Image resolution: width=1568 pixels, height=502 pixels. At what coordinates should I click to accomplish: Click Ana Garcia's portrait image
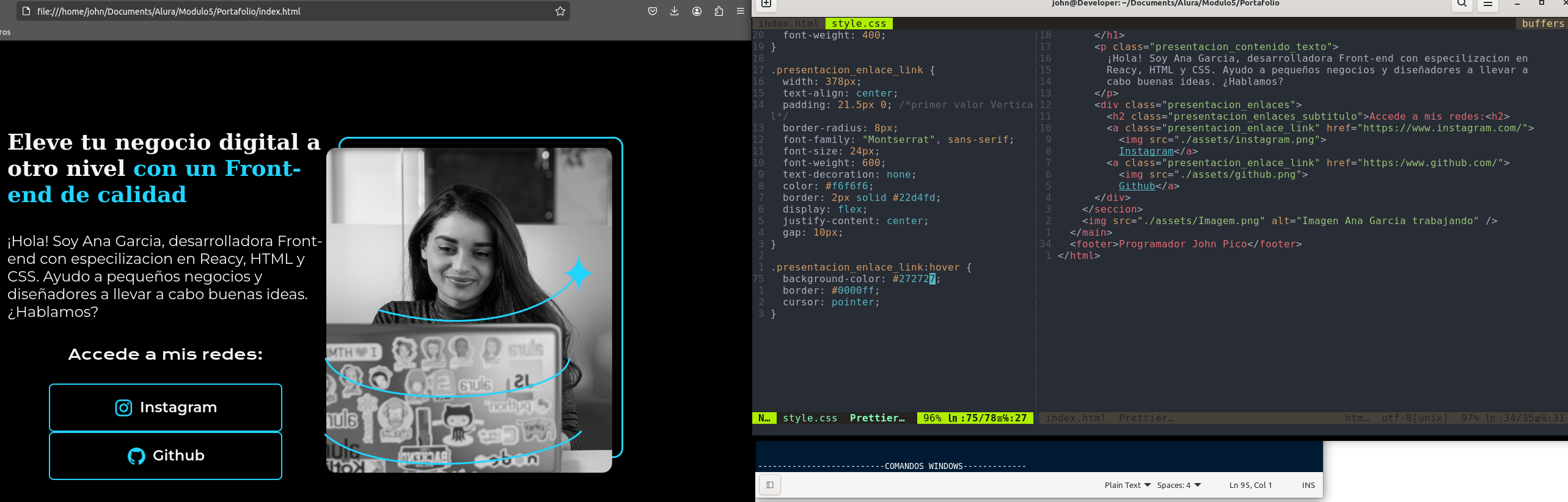469,310
